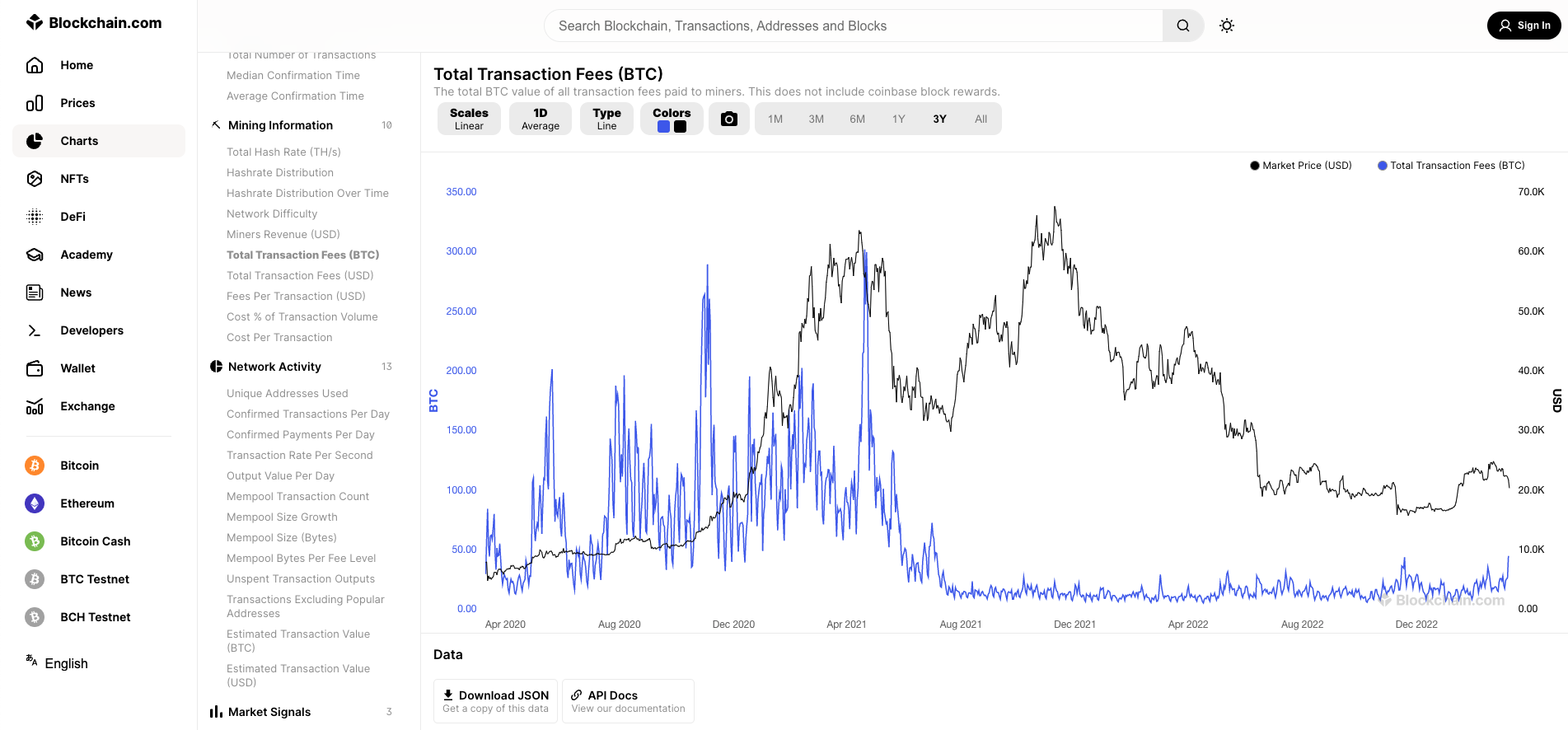Open Confirmed Transactions Per Day chart
Image resolution: width=1568 pixels, height=730 pixels.
308,414
